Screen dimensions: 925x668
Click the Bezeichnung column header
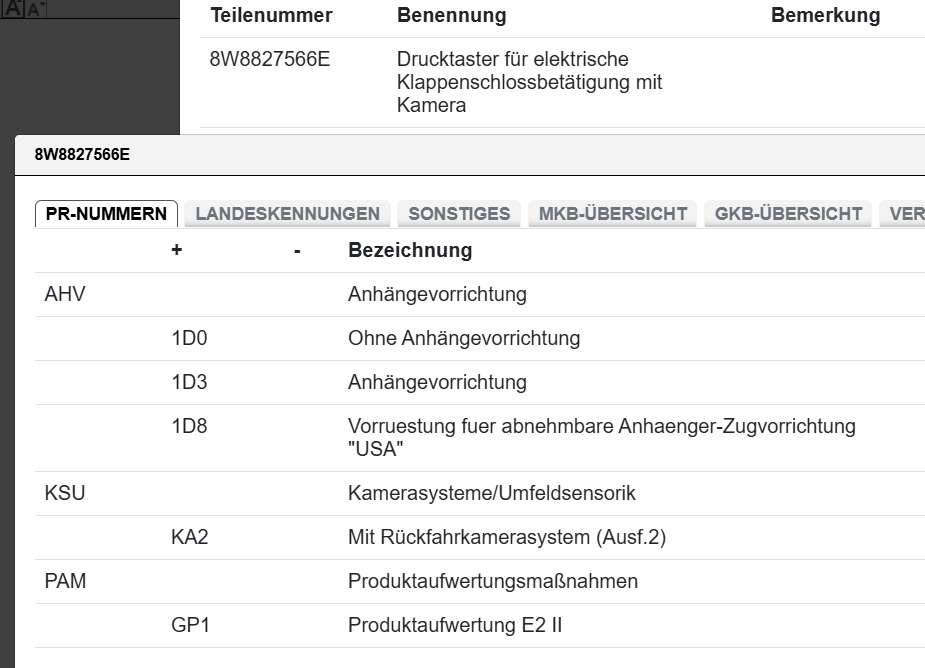point(409,250)
